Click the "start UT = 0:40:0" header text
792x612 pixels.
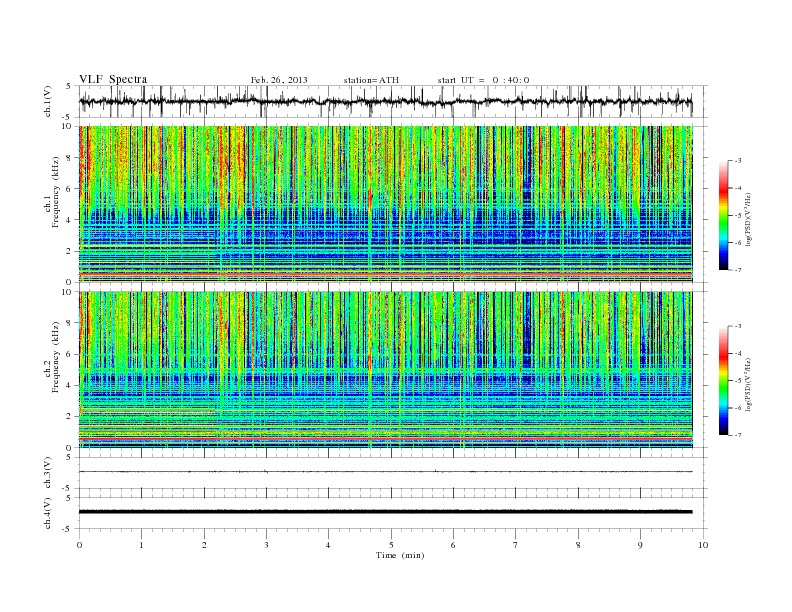coord(483,80)
